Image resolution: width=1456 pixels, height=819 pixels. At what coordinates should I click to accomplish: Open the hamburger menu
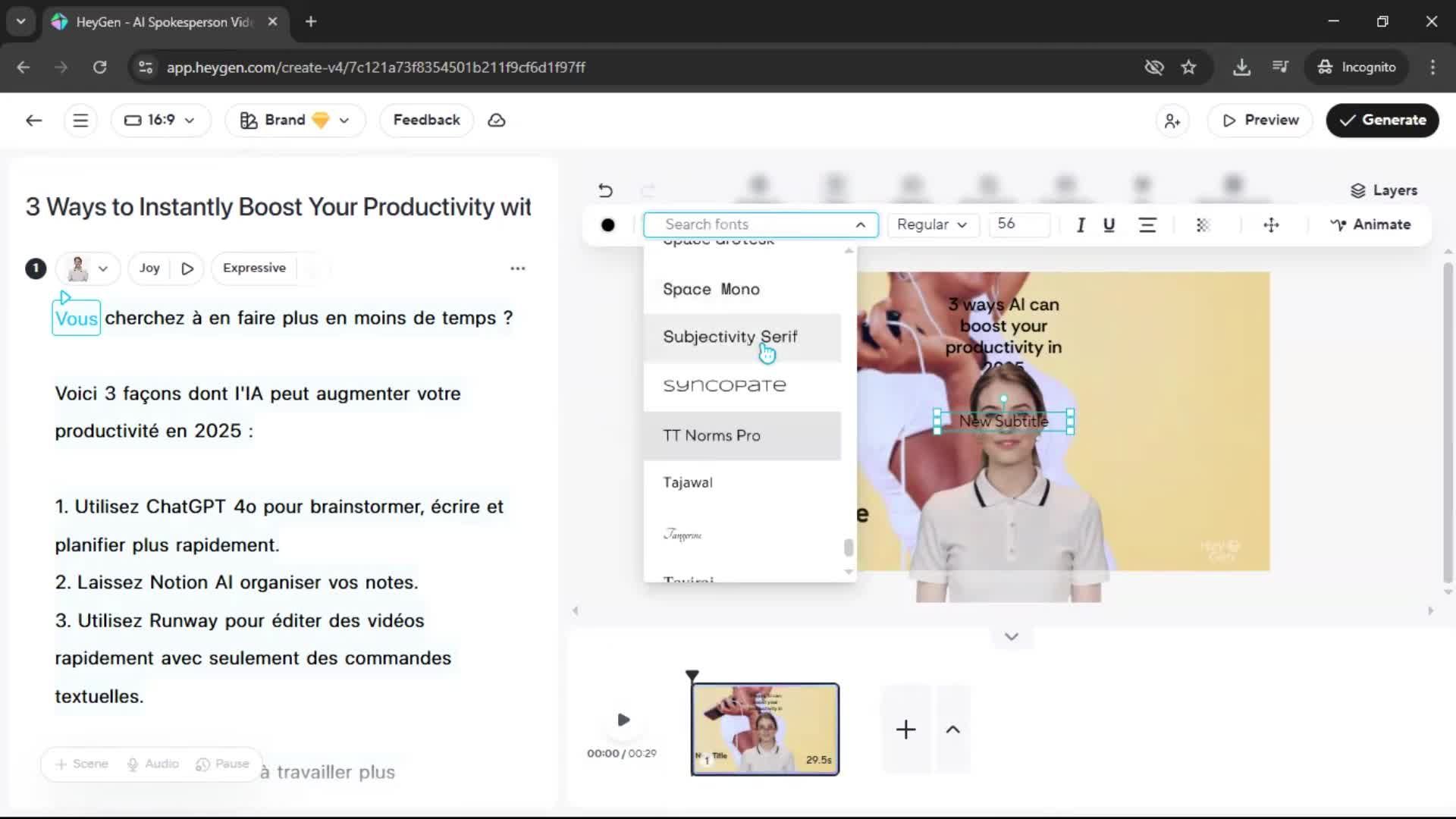tap(80, 121)
